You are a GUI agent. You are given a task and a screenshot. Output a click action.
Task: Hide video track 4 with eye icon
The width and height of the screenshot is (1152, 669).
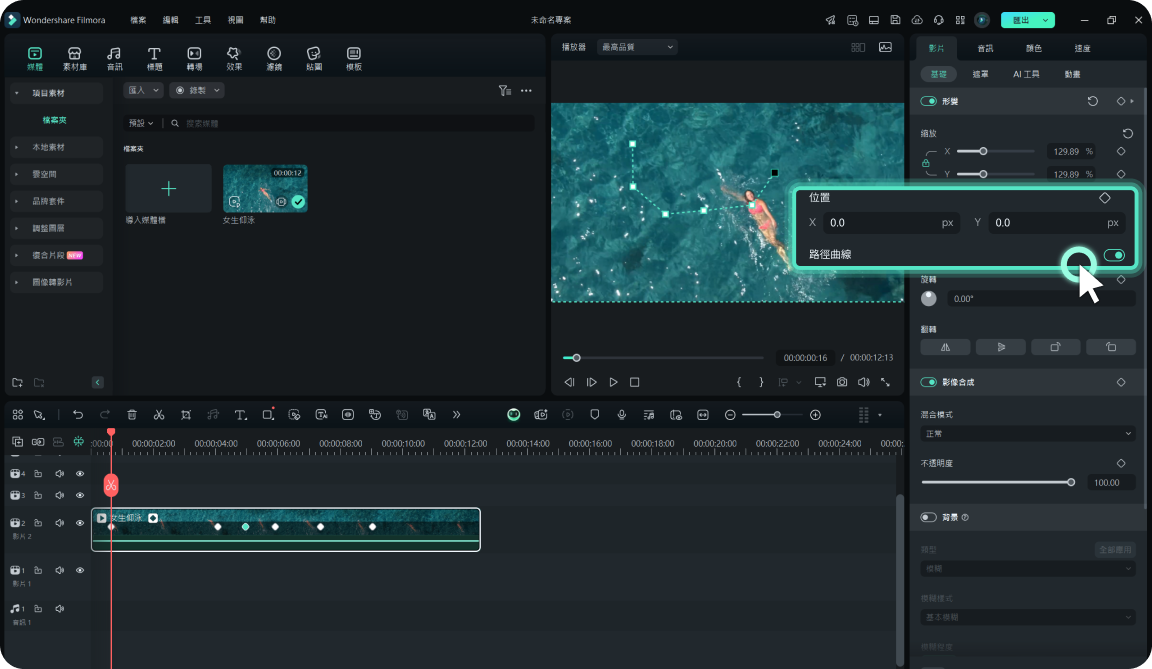coord(80,474)
